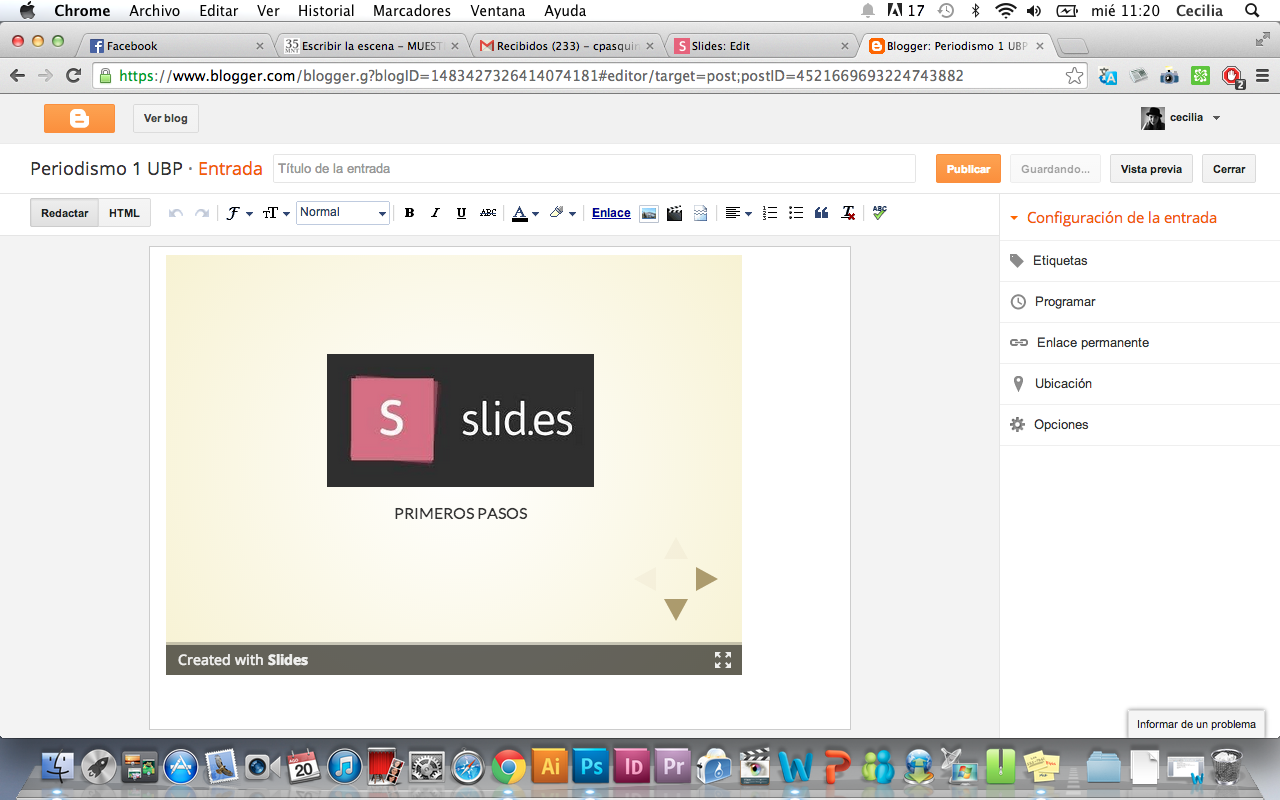Apply numbered list formatting
This screenshot has width=1280, height=800.
click(770, 213)
